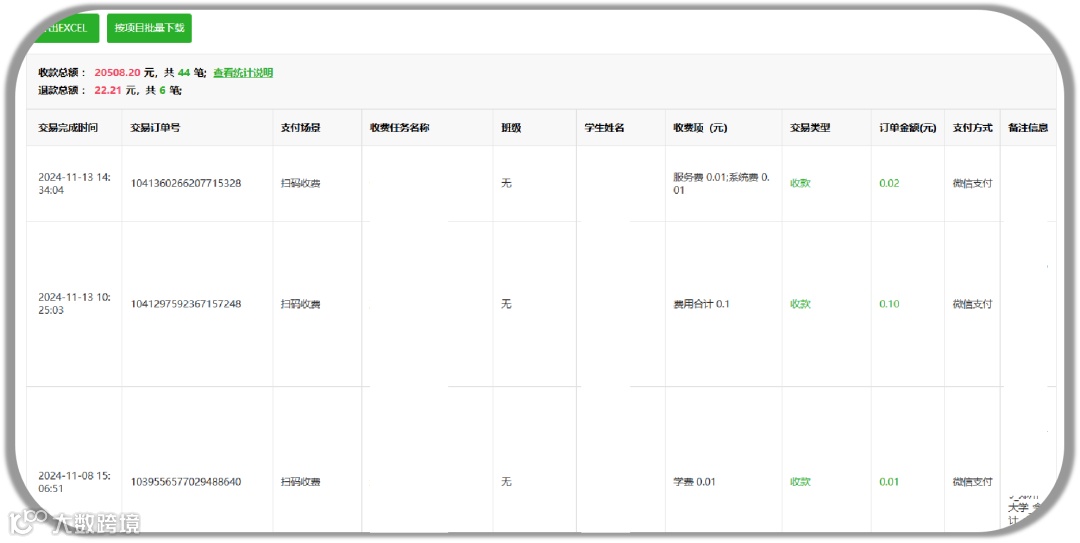This screenshot has height=543, width=1080.
Task: Click the 收费任务名称 column header
Action: 399,127
